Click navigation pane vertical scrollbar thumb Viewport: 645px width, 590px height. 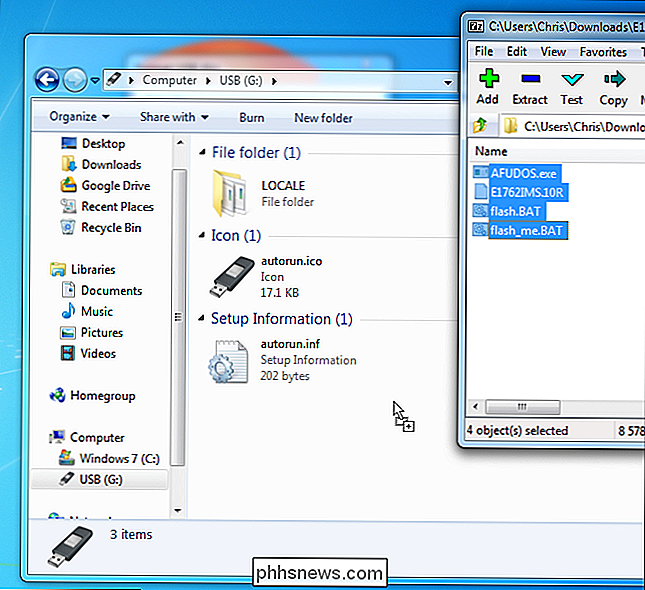179,317
